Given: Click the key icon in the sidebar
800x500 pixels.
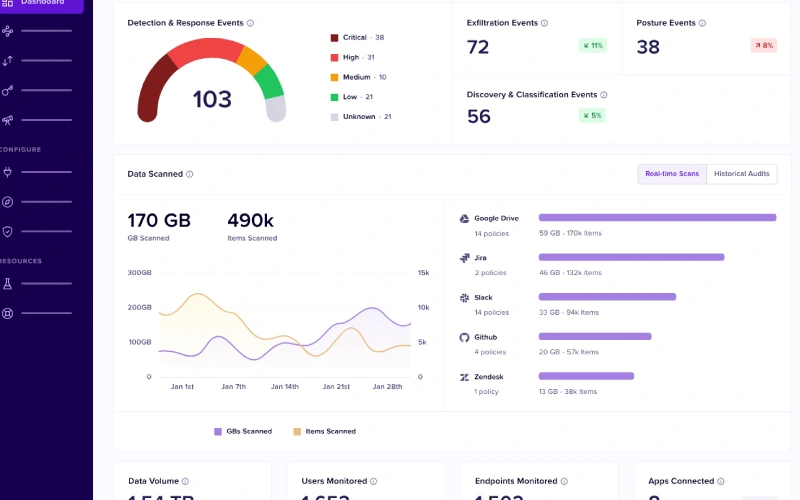Looking at the screenshot, I should point(8,90).
